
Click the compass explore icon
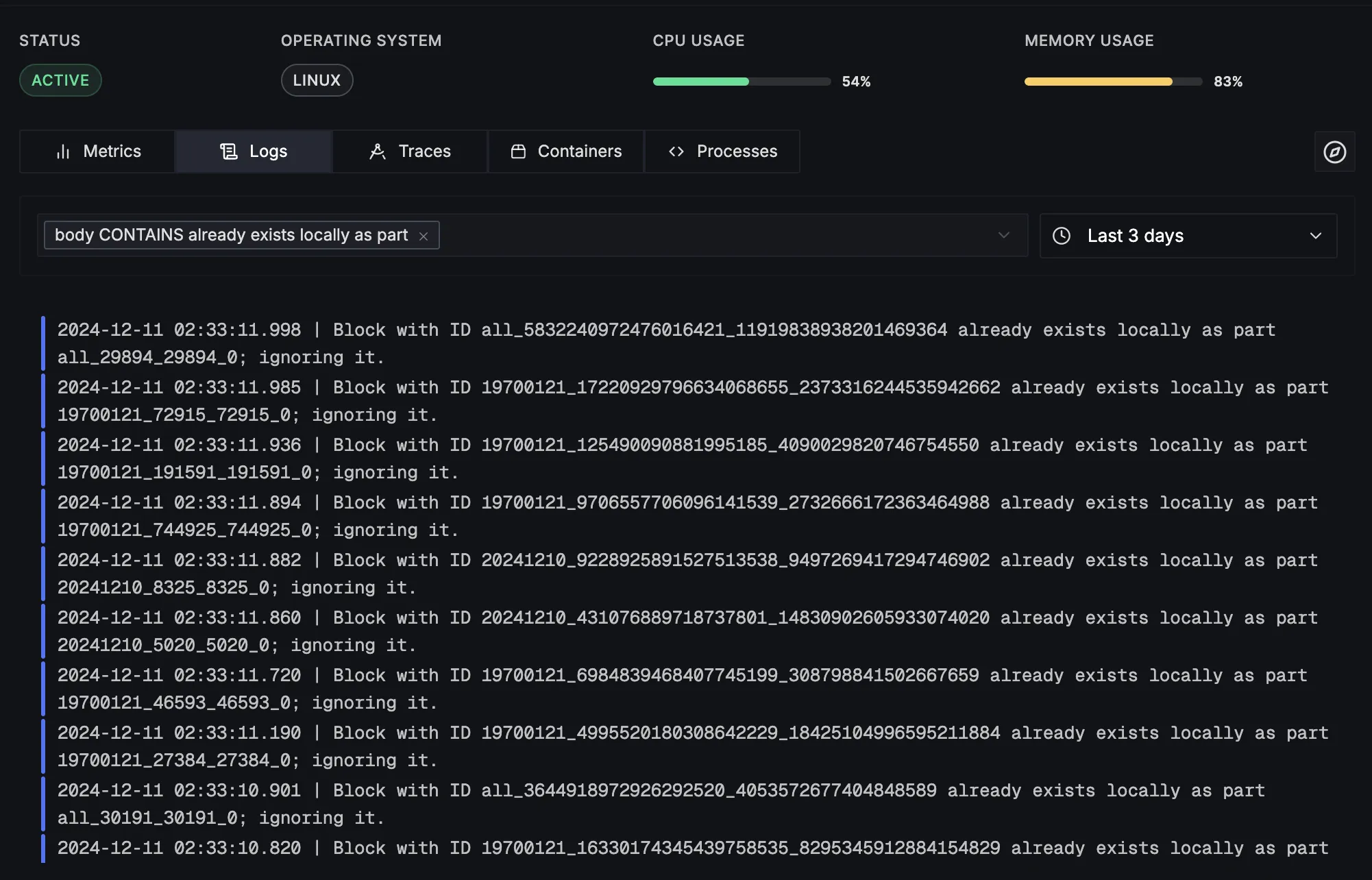pyautogui.click(x=1334, y=151)
